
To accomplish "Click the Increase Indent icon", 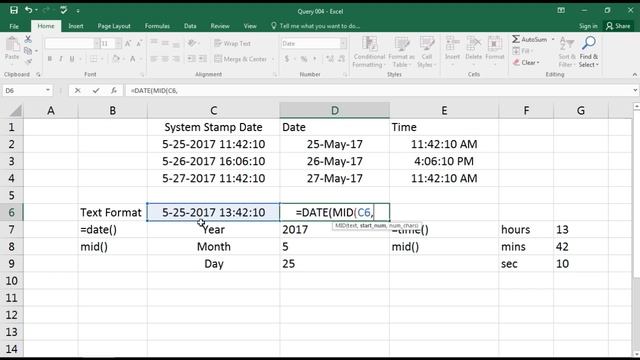I will click(203, 59).
